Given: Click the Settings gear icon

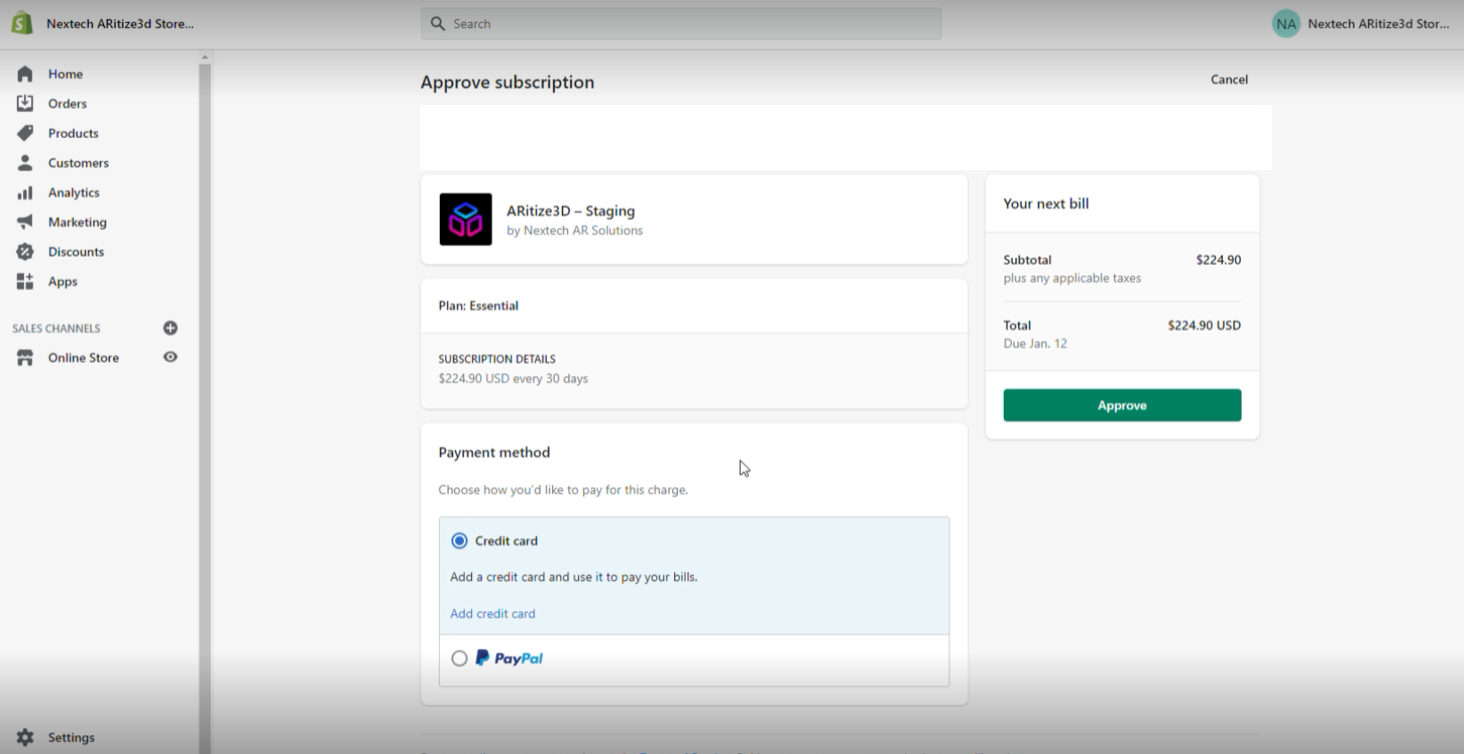Looking at the screenshot, I should (x=25, y=737).
